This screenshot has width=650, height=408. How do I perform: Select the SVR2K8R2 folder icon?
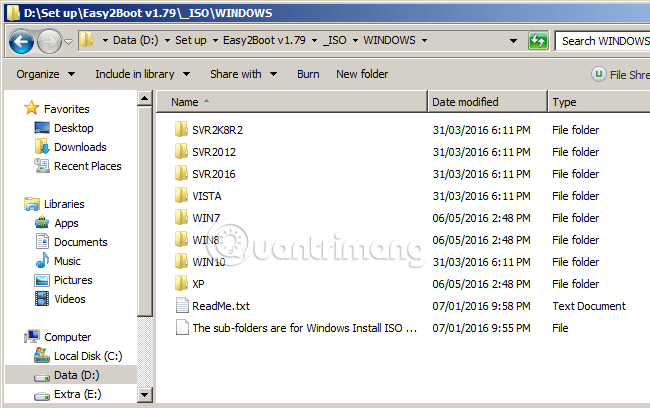[181, 130]
